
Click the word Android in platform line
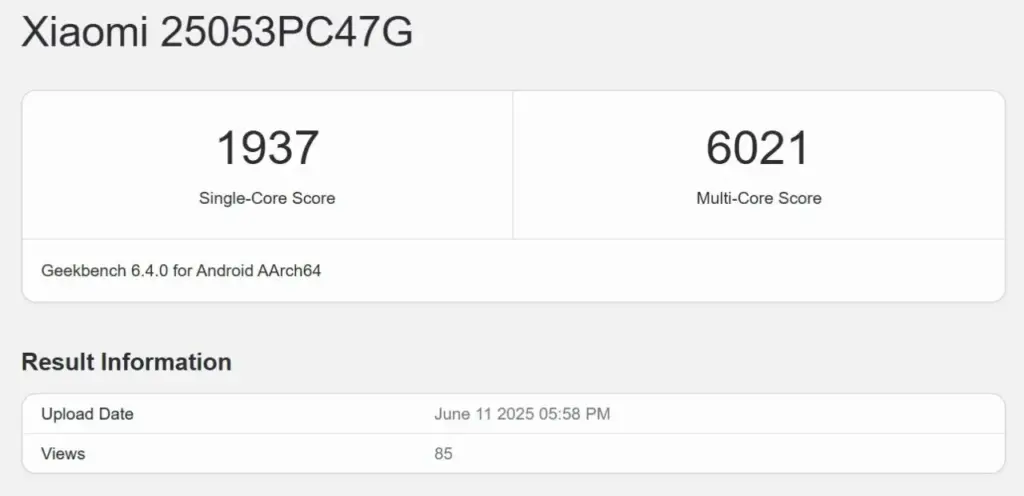pyautogui.click(x=223, y=270)
